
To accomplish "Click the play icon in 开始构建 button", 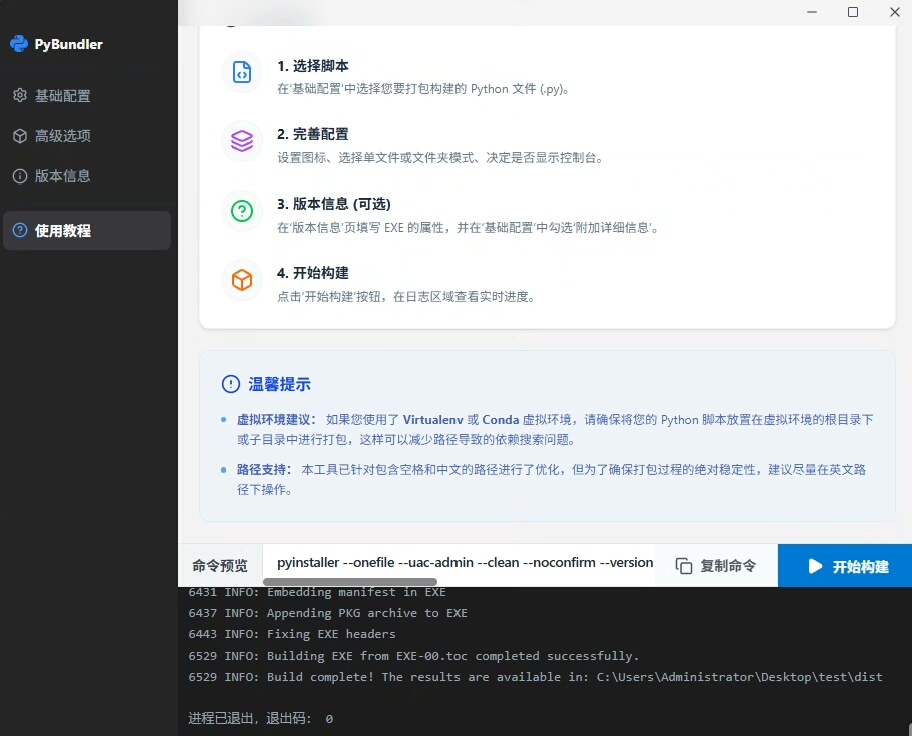I will click(815, 566).
